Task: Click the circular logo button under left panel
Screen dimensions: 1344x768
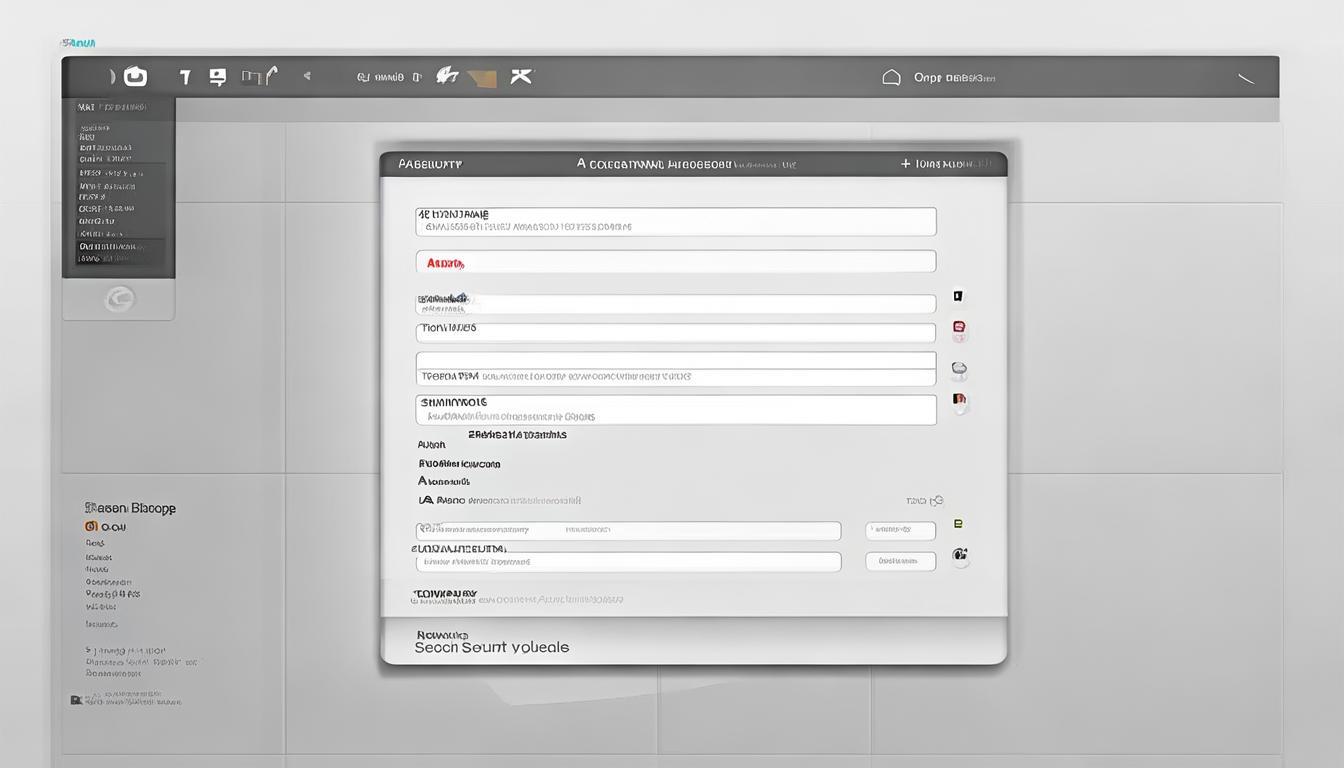Action: (119, 298)
